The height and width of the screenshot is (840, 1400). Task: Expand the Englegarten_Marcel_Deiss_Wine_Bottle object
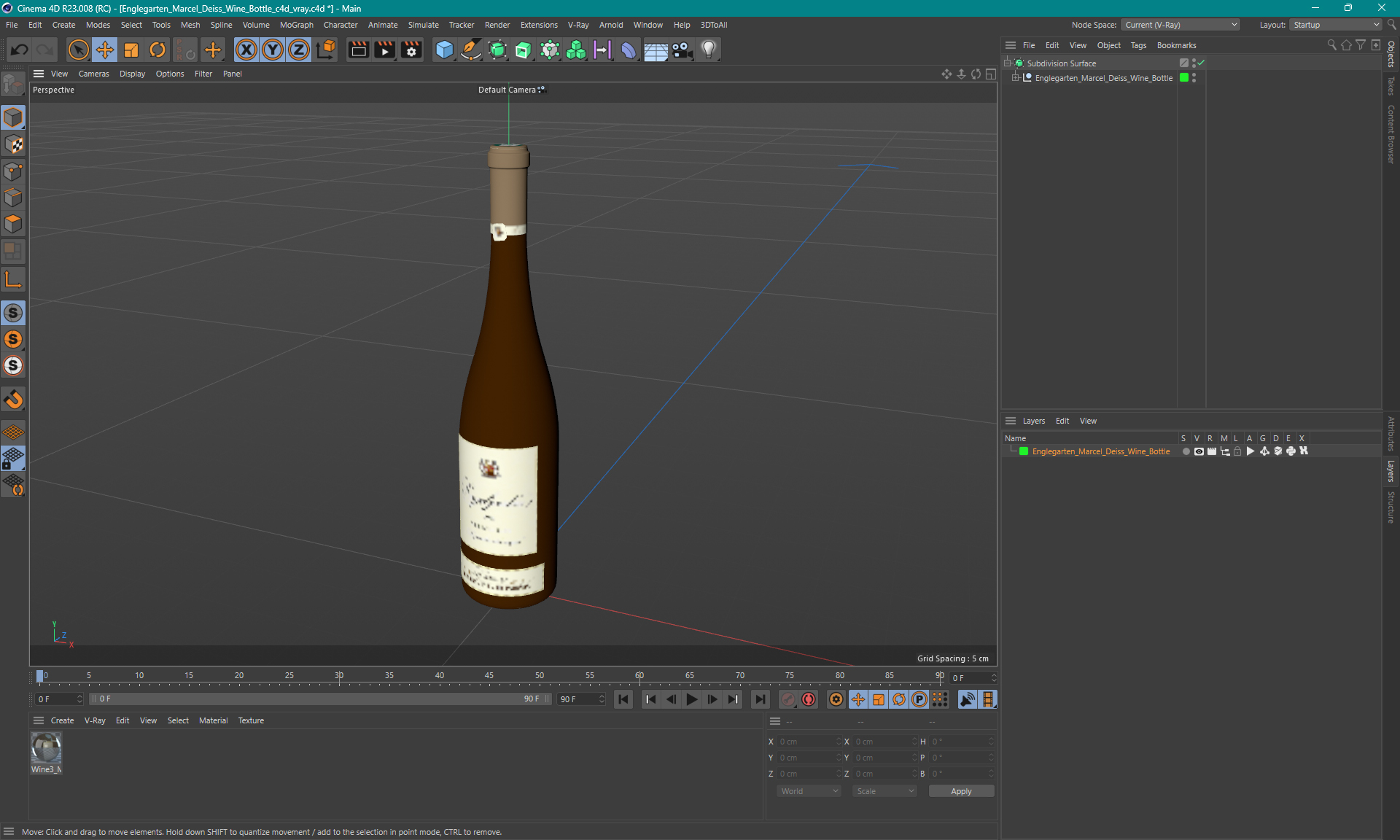(1016, 78)
